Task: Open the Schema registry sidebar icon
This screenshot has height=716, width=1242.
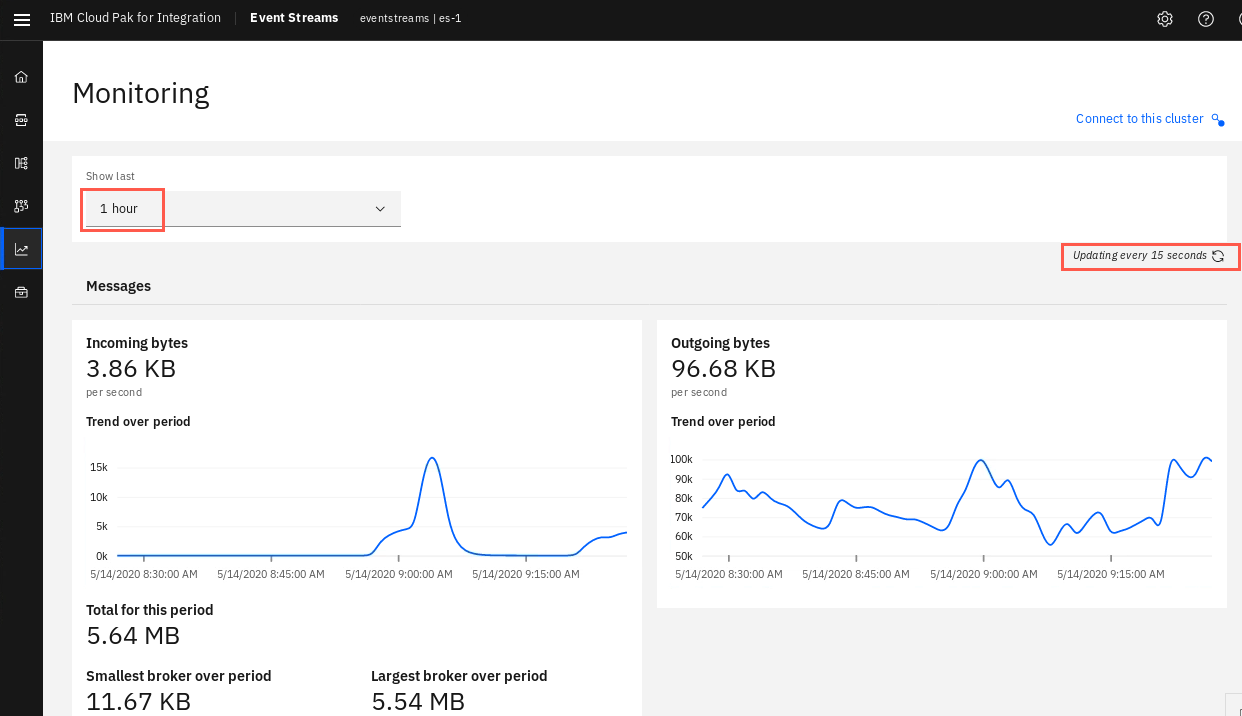Action: tap(21, 163)
